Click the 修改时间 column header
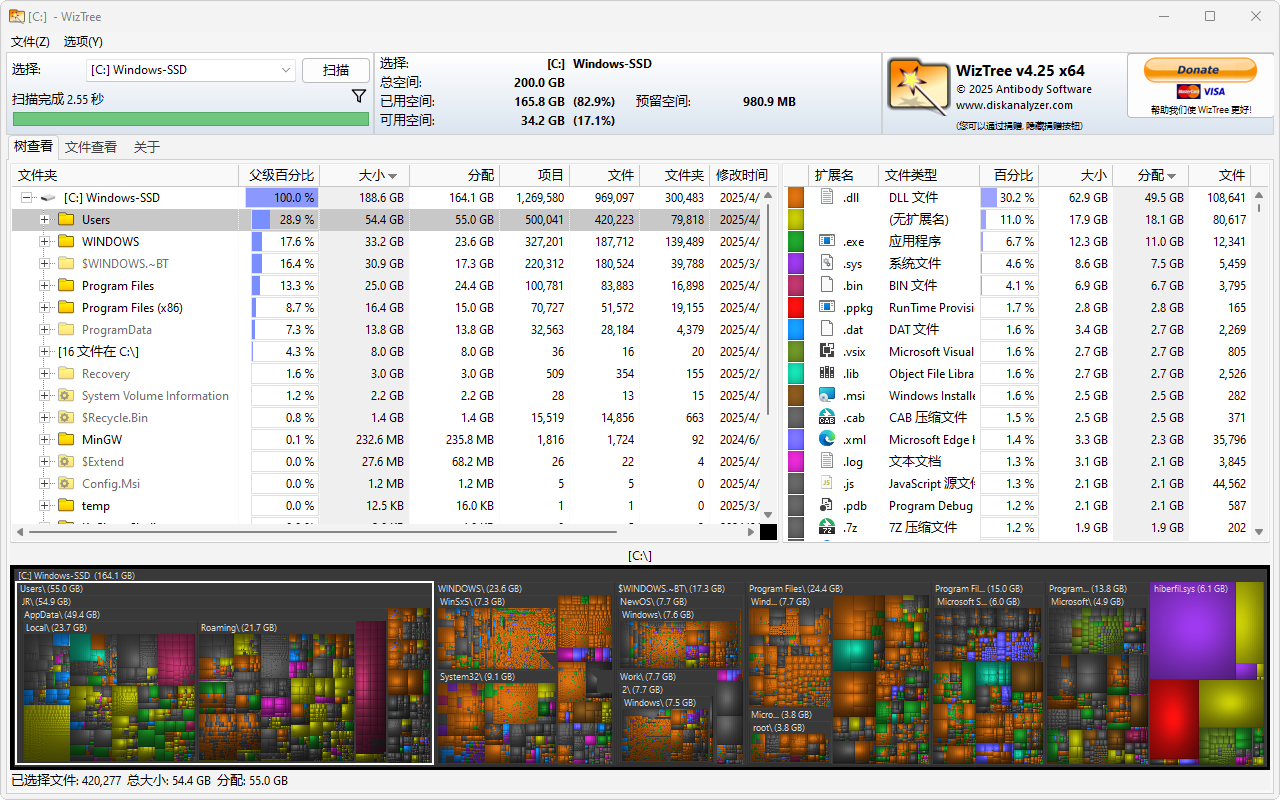Image resolution: width=1280 pixels, height=800 pixels. (741, 175)
